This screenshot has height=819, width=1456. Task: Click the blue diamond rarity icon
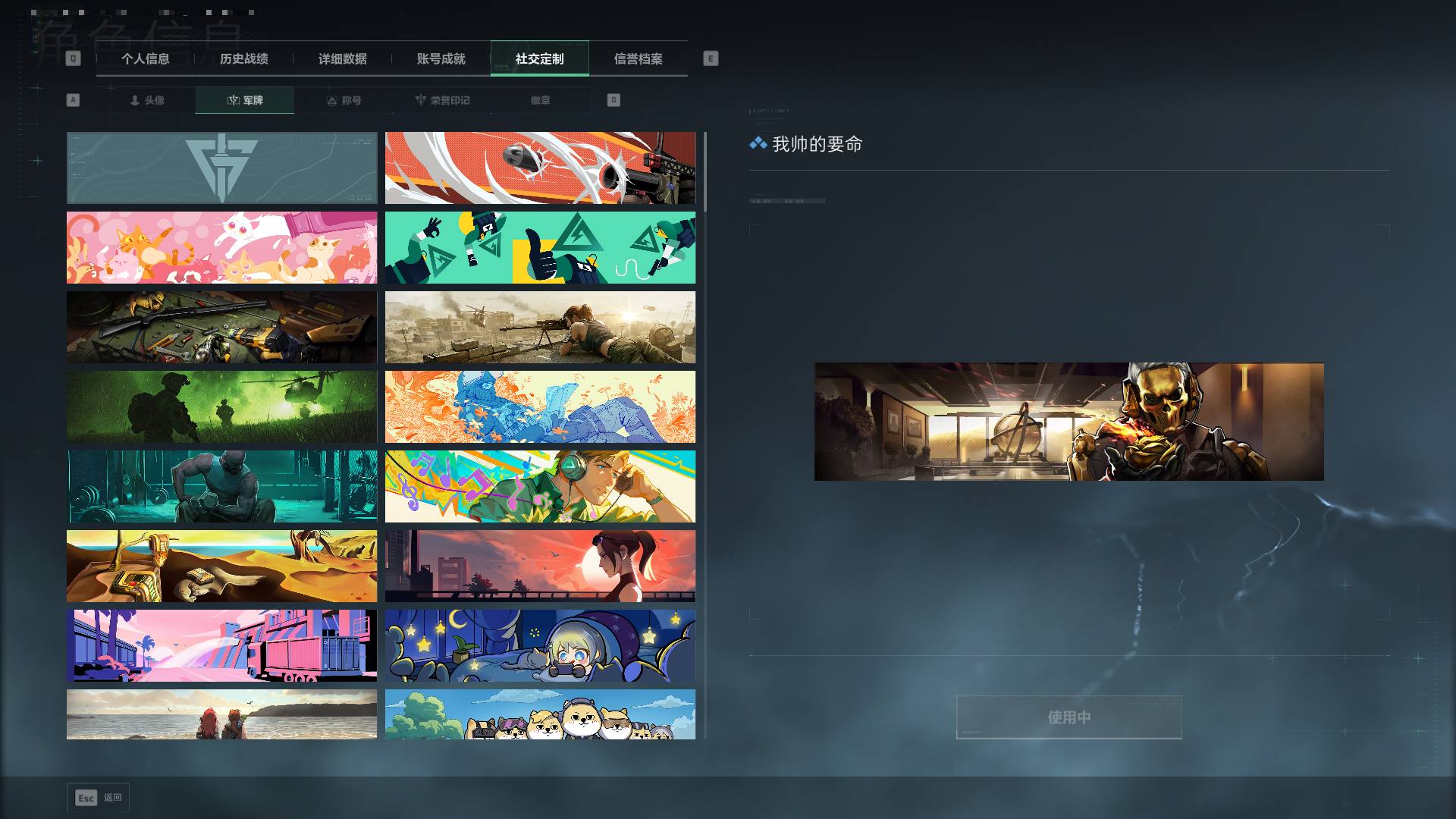758,143
